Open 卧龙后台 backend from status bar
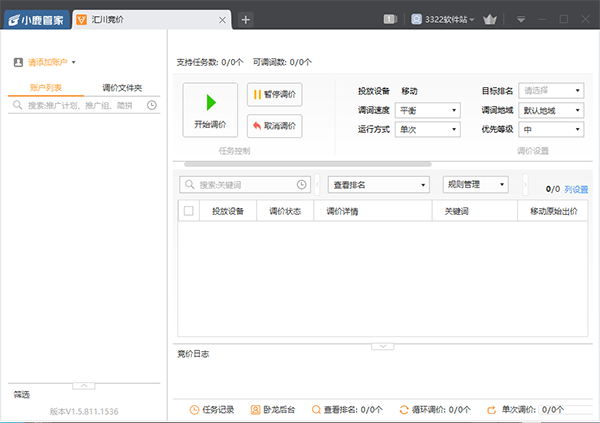 tap(274, 409)
